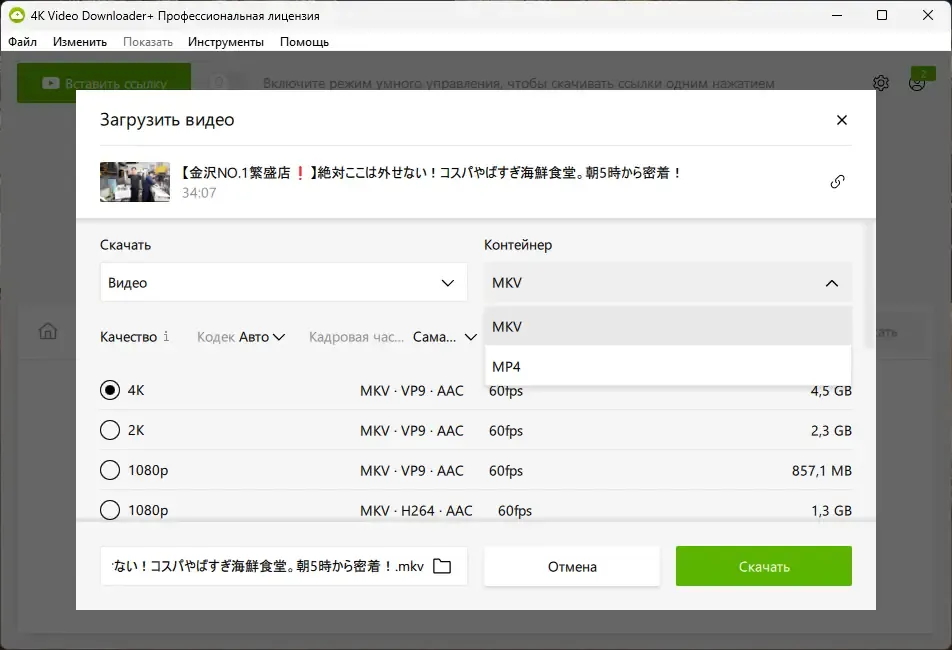952x650 pixels.
Task: Click the video thumbnail image
Action: (135, 181)
